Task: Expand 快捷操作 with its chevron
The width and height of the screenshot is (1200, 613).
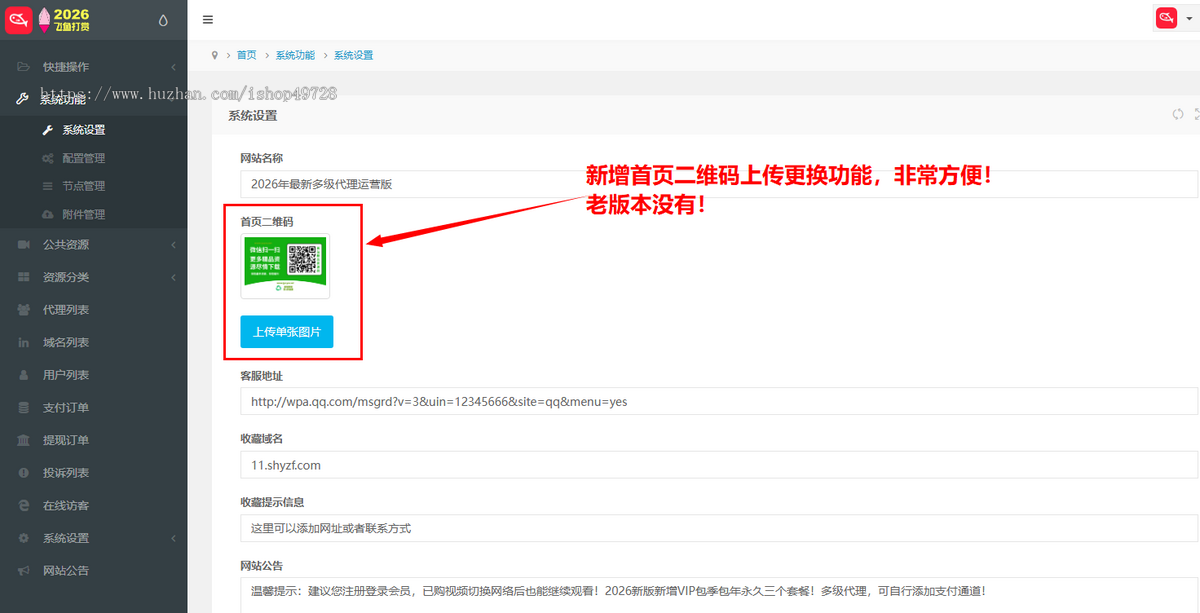Action: 173,67
